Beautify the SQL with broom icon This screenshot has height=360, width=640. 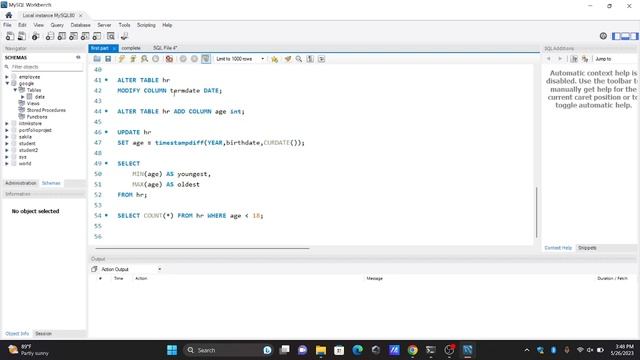[x=288, y=59]
